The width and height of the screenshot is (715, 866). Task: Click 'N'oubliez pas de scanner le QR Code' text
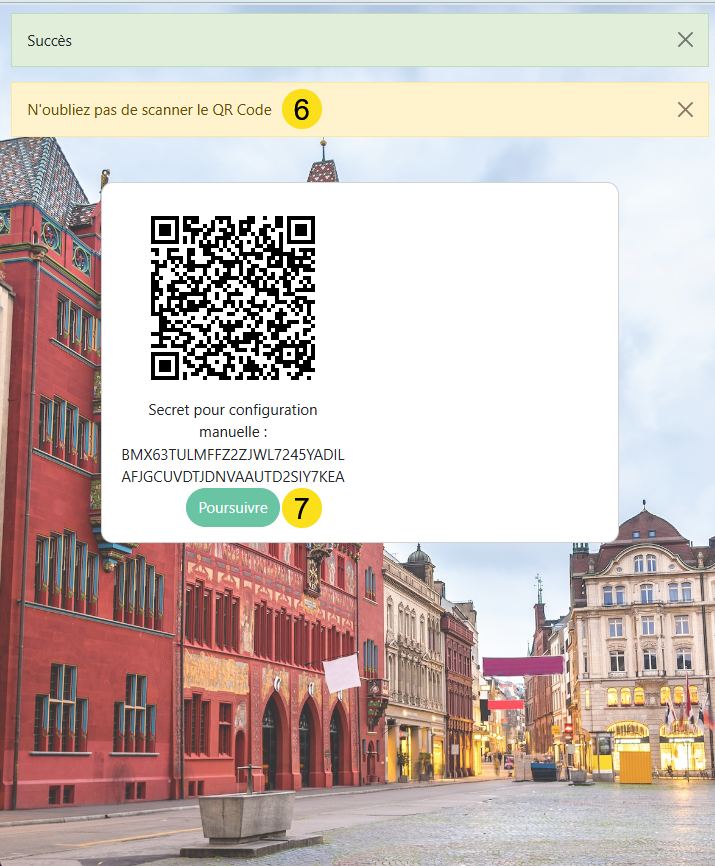coord(150,110)
